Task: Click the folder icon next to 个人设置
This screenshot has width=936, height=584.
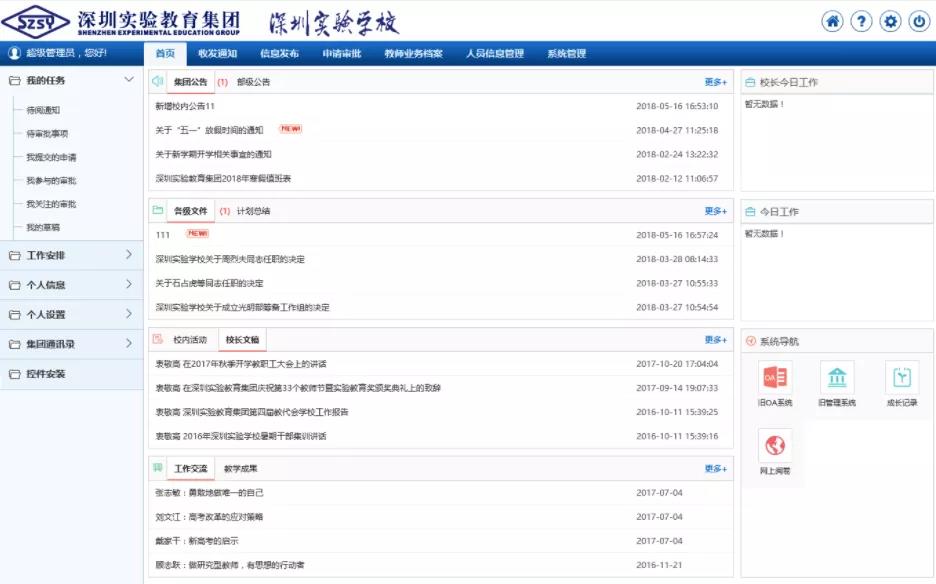Action: click(x=15, y=315)
